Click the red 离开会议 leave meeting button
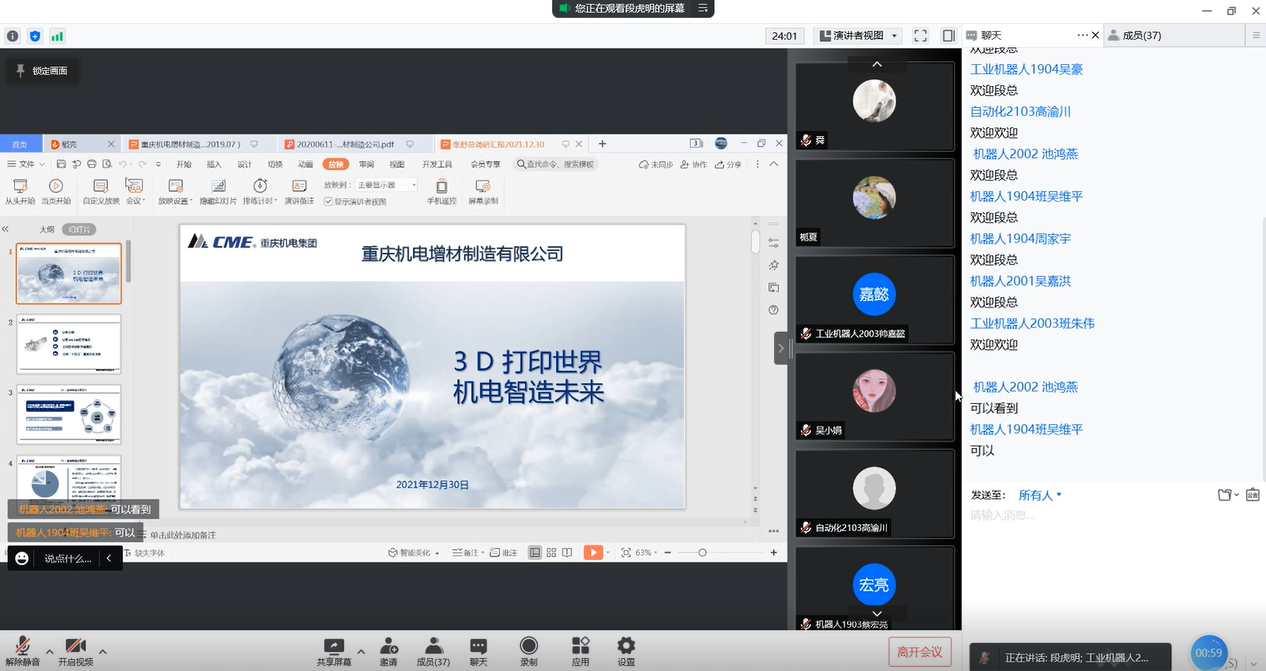Viewport: 1266px width, 671px height. pos(920,652)
